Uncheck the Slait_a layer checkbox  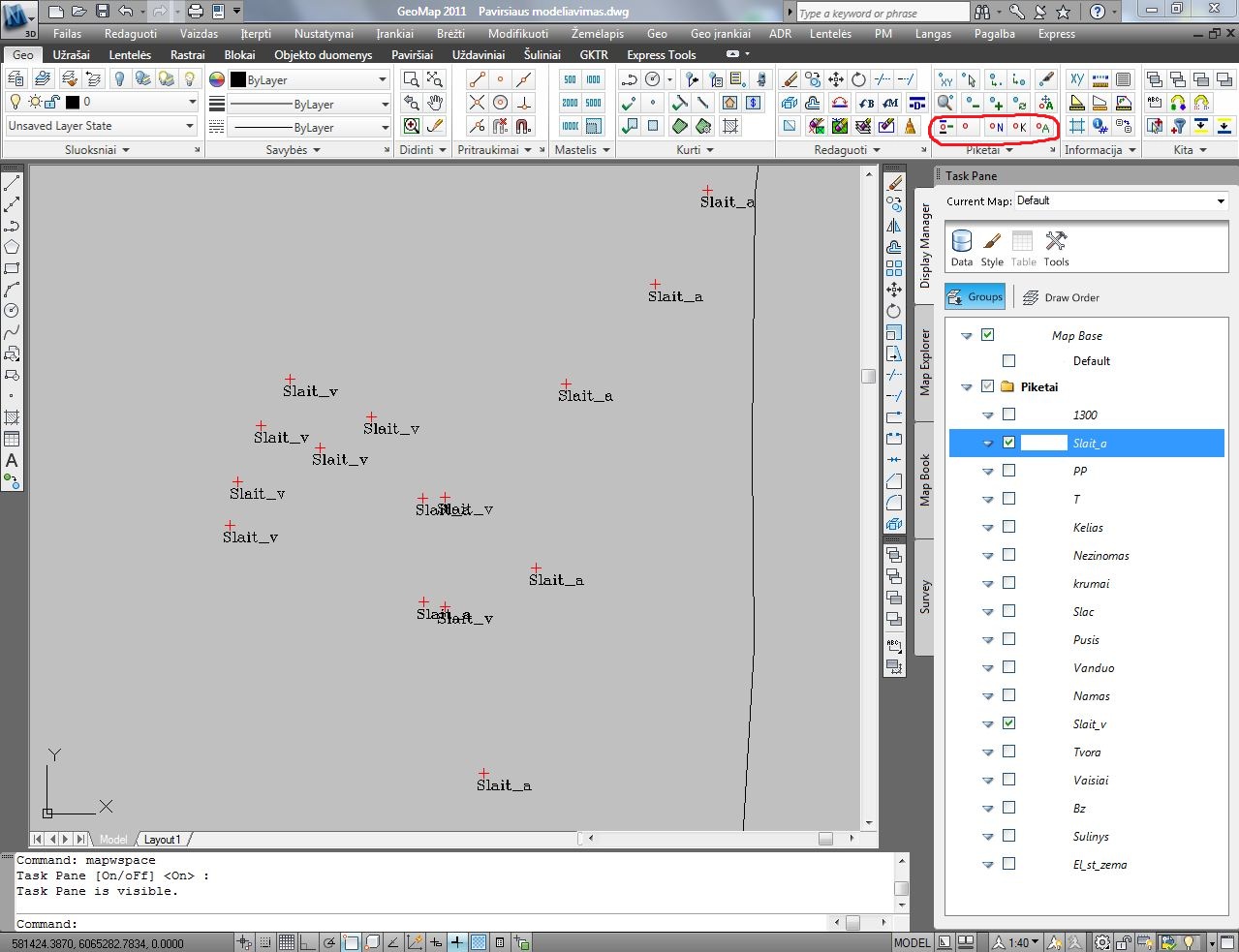click(1009, 443)
